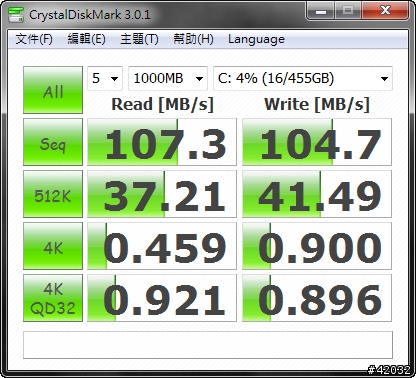Image resolution: width=416 pixels, height=378 pixels.
Task: Open the Language menu
Action: pyautogui.click(x=256, y=39)
